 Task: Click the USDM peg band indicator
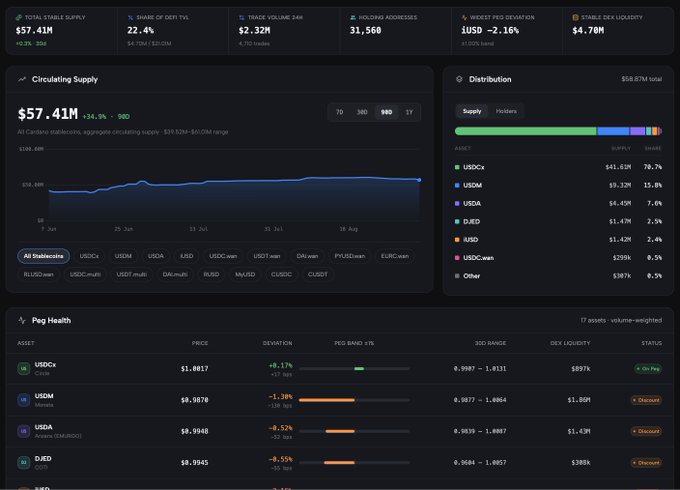pos(354,400)
